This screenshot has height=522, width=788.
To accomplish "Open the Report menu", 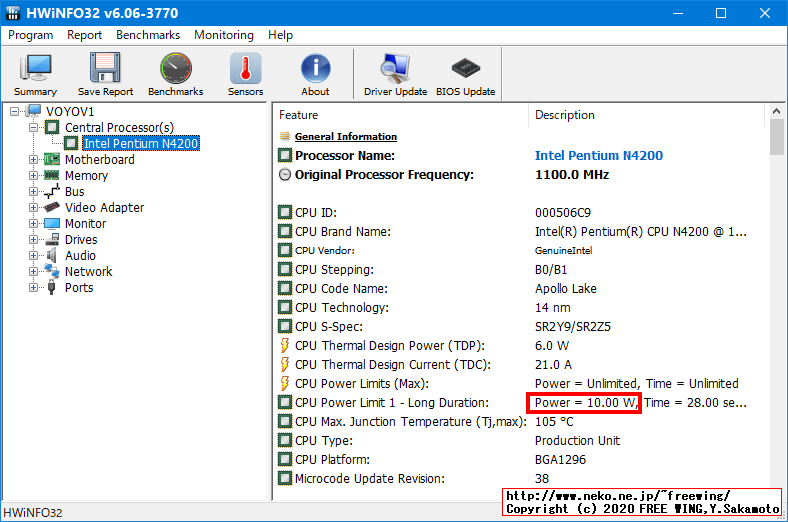I will click(84, 35).
